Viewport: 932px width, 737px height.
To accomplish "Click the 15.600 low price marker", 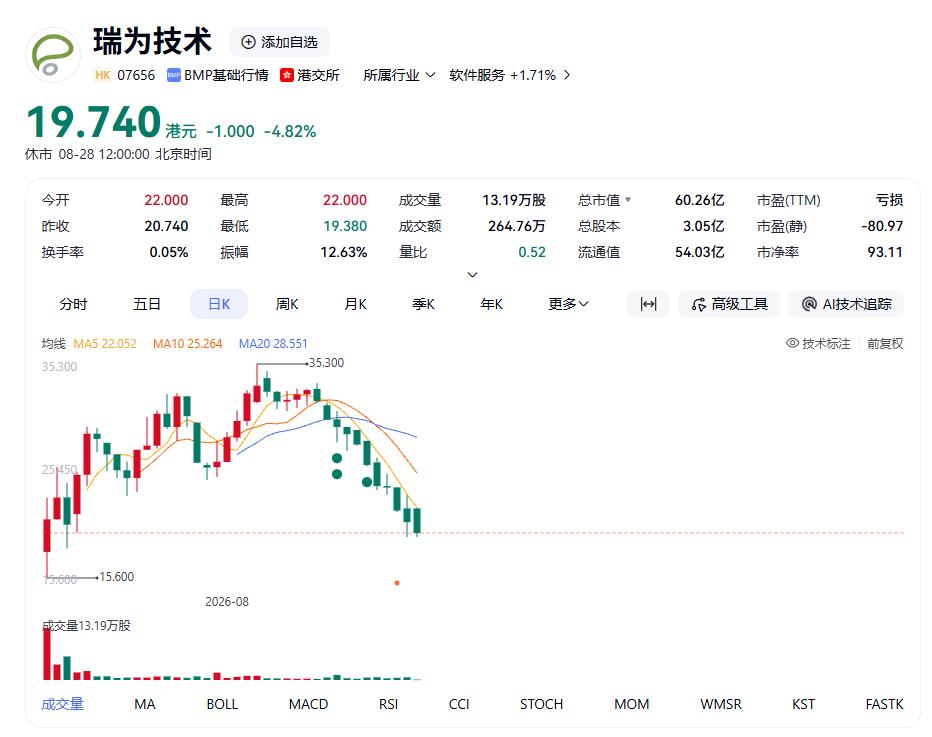I will point(116,577).
